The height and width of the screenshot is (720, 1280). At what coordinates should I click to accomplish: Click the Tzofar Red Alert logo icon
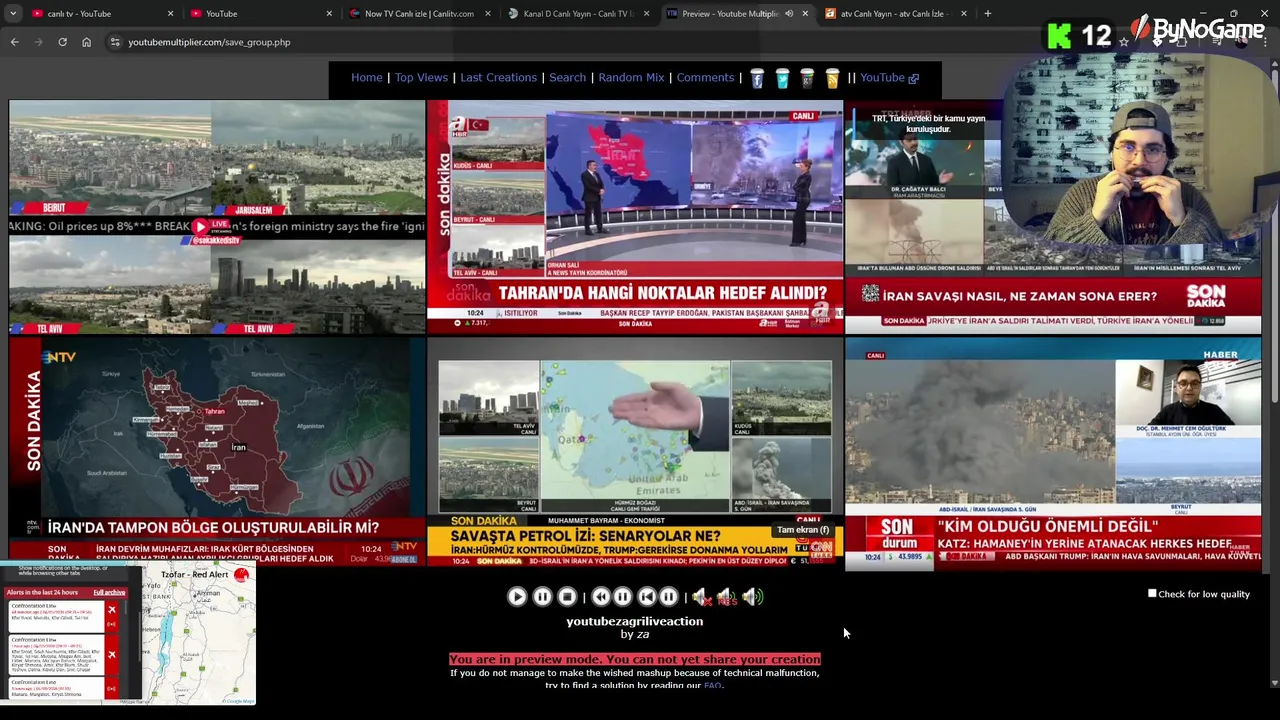pyautogui.click(x=241, y=575)
